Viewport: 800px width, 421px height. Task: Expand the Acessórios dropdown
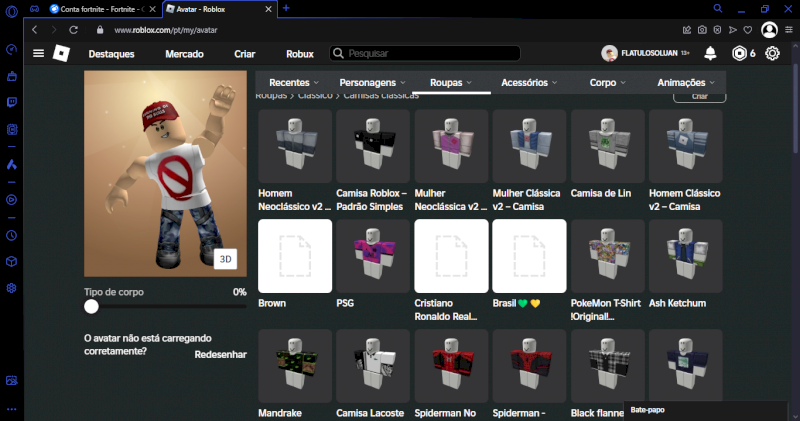pyautogui.click(x=530, y=83)
